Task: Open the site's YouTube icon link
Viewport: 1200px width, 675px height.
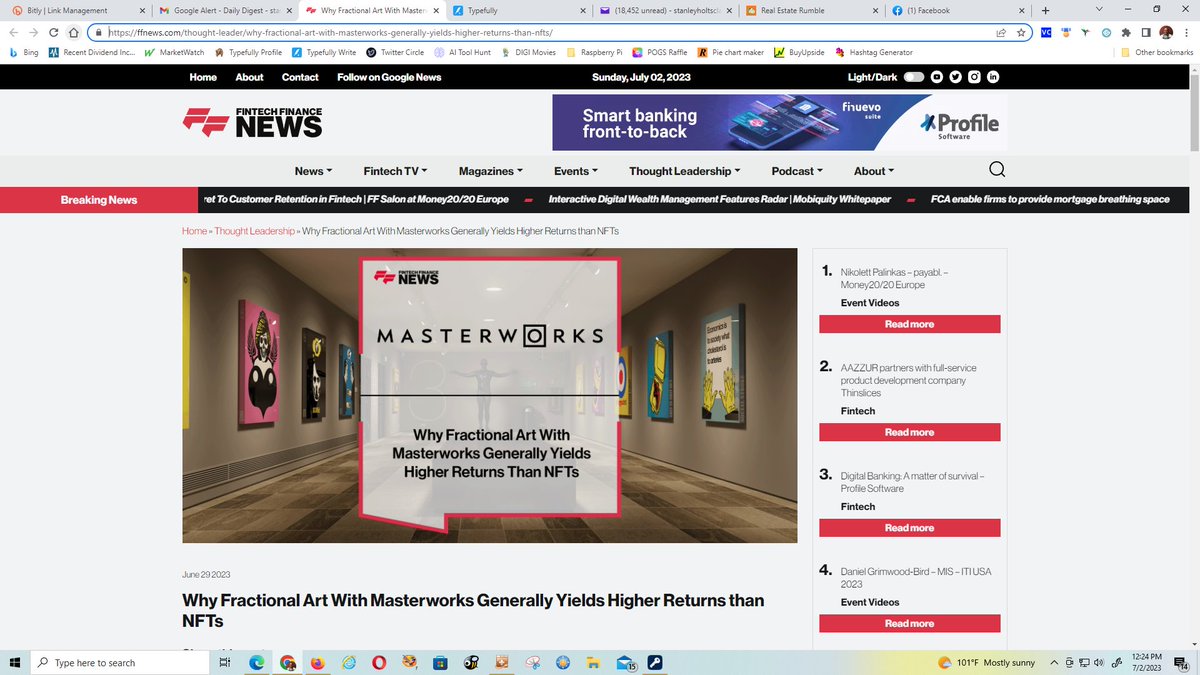Action: [x=936, y=77]
